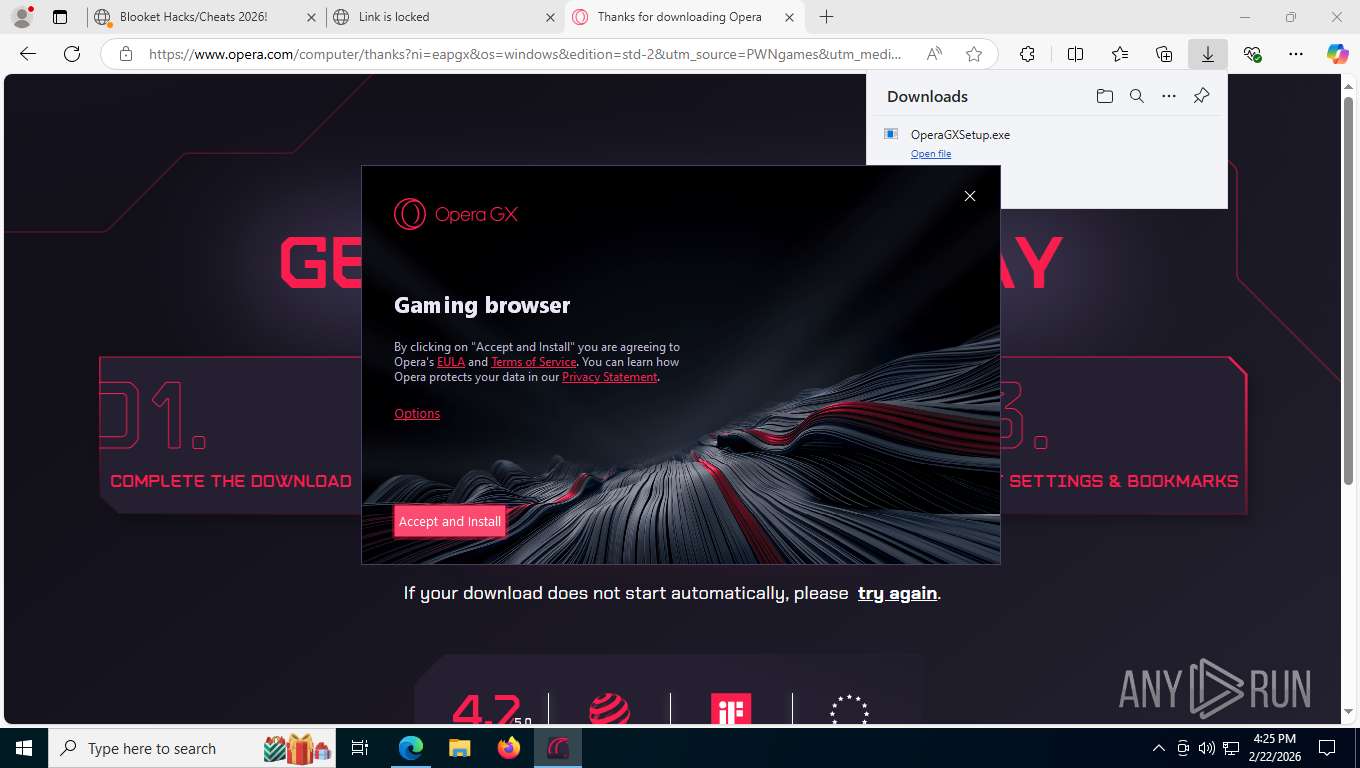The height and width of the screenshot is (768, 1360).
Task: Open More options in Downloads panel
Action: [x=1169, y=96]
